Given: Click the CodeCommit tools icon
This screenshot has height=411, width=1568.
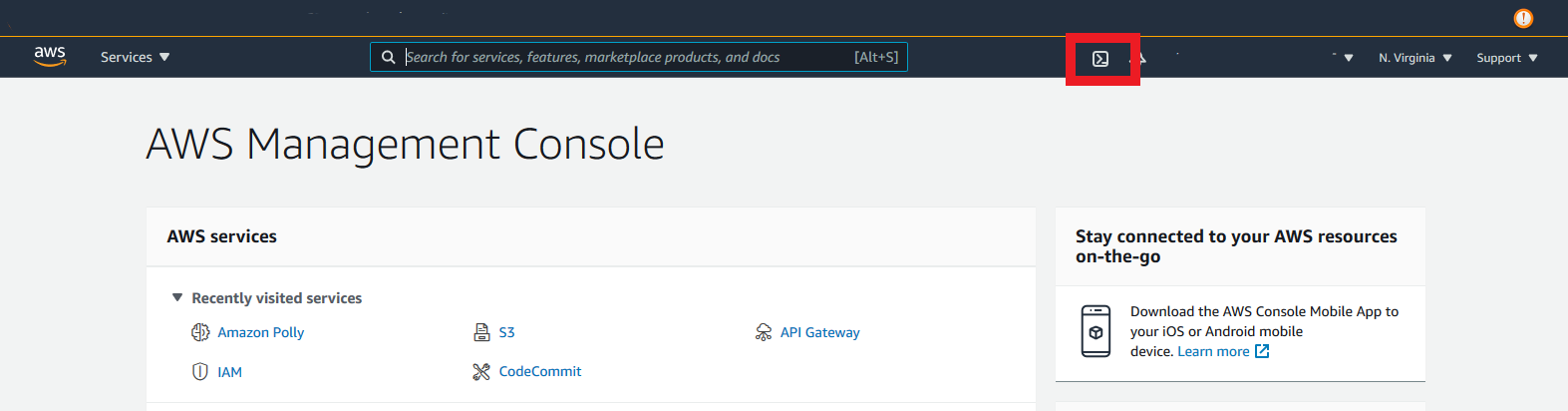Looking at the screenshot, I should point(481,372).
